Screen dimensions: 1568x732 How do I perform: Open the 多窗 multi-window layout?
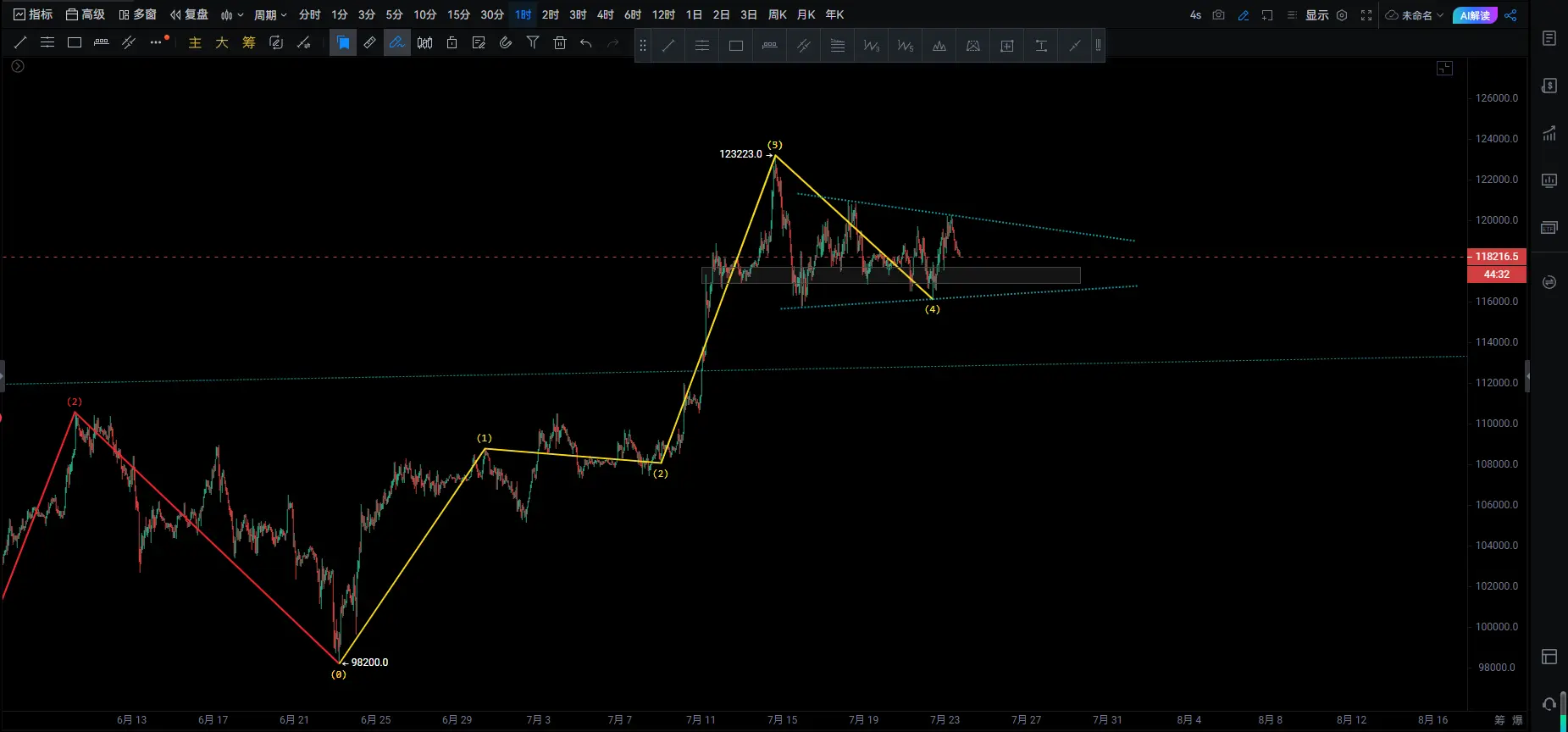coord(137,14)
